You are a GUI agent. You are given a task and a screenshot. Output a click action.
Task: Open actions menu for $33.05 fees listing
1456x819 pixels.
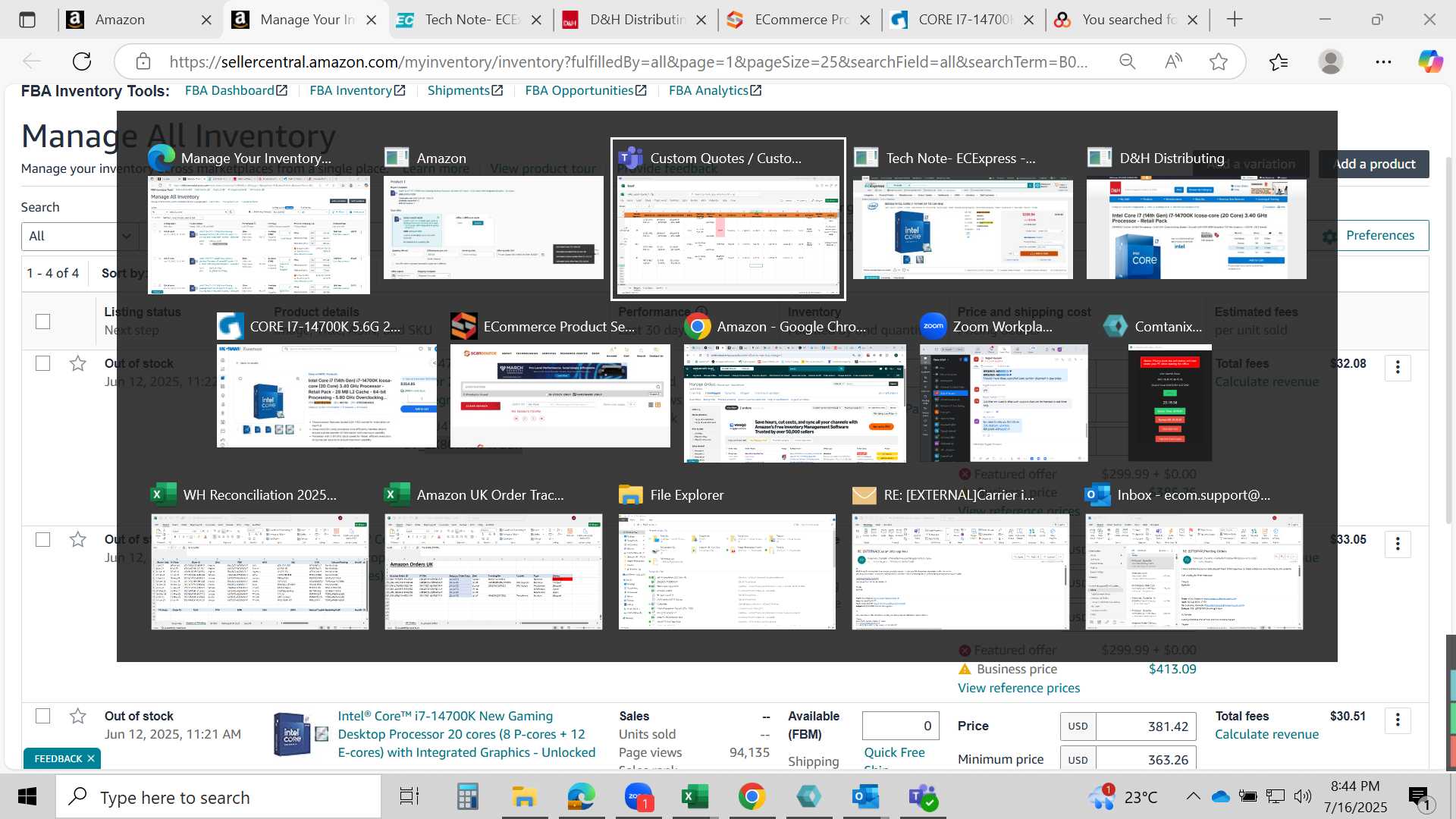(x=1398, y=544)
